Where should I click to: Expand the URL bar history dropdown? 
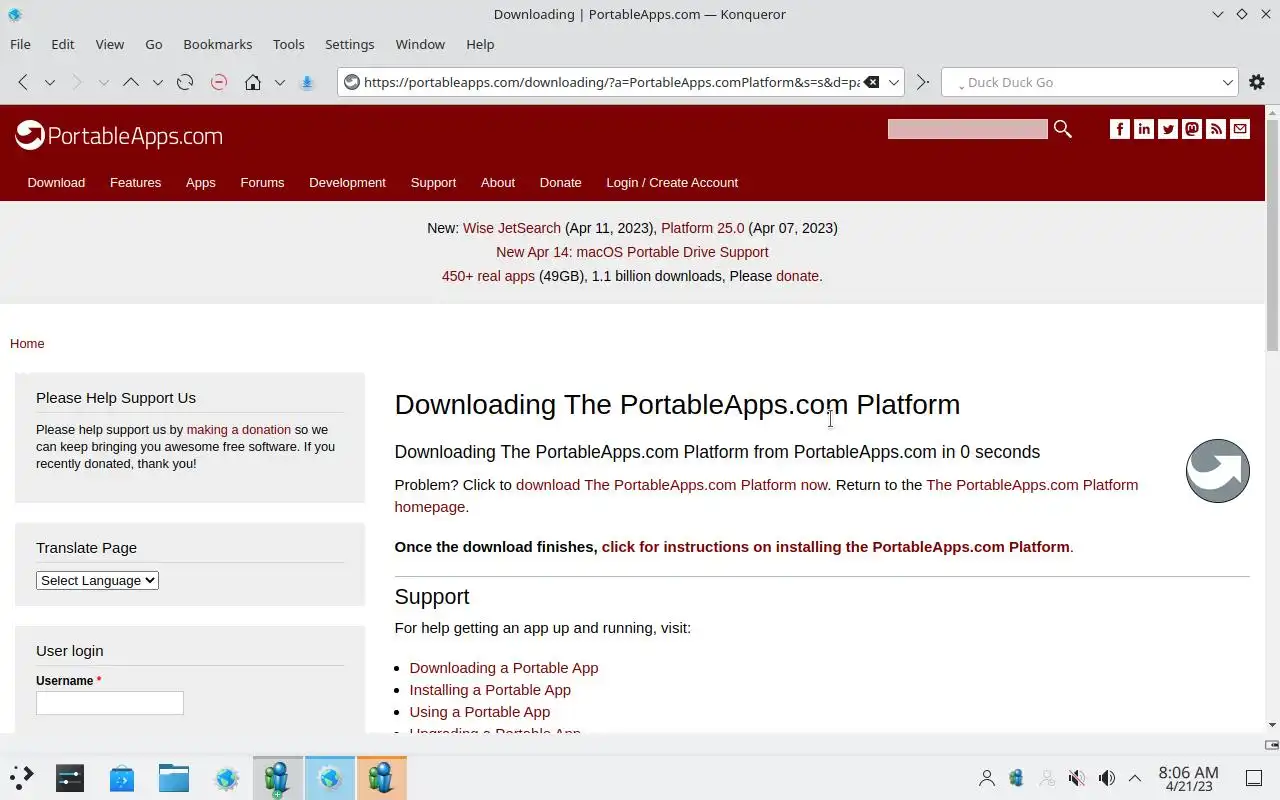[894, 82]
